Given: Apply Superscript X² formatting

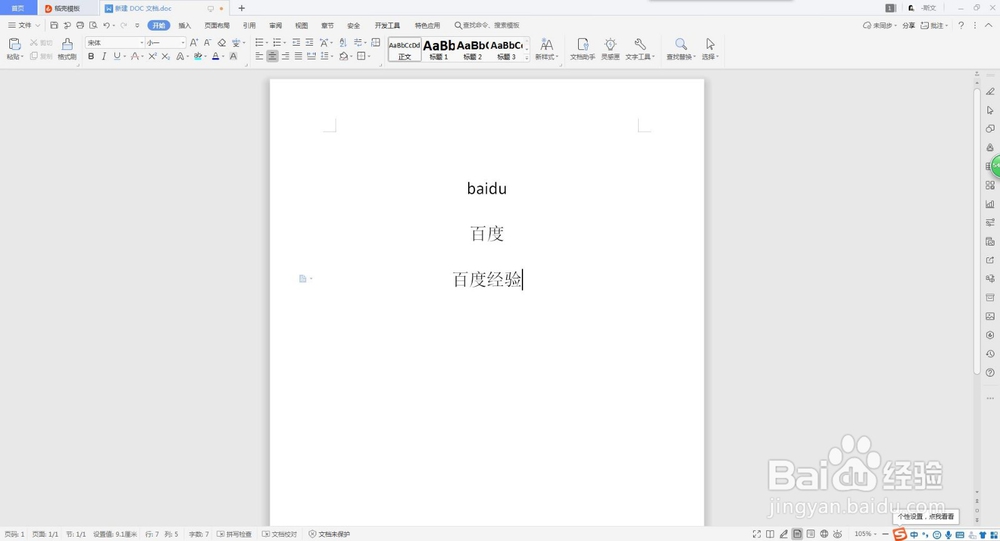Looking at the screenshot, I should 152,57.
